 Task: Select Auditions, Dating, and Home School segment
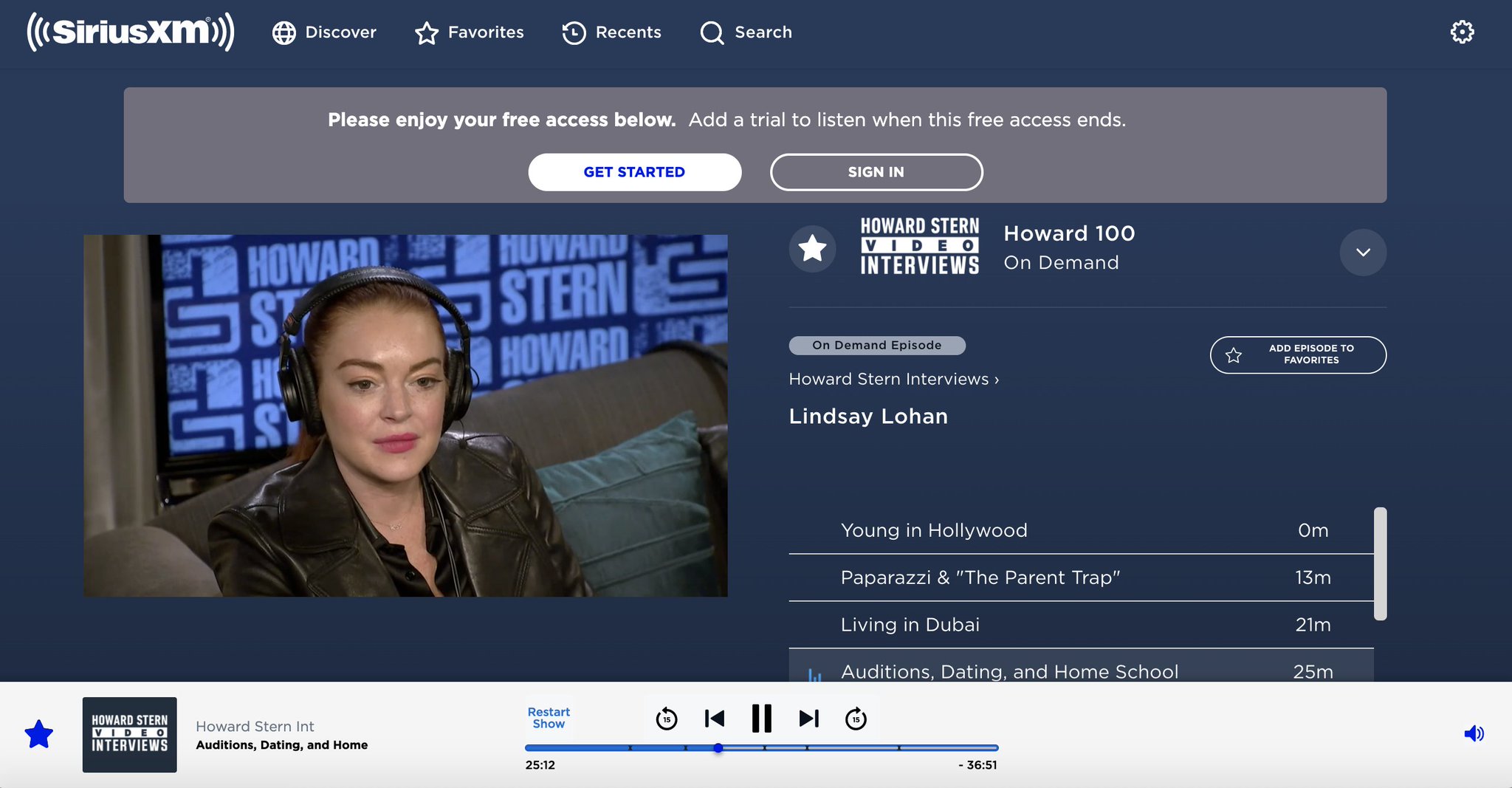(1081, 666)
